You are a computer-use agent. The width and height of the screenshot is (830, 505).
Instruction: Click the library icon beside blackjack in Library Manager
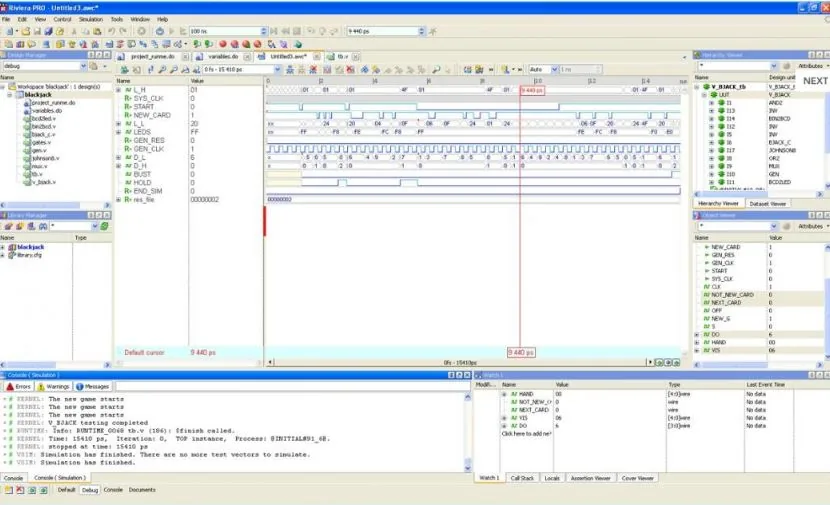(12, 247)
